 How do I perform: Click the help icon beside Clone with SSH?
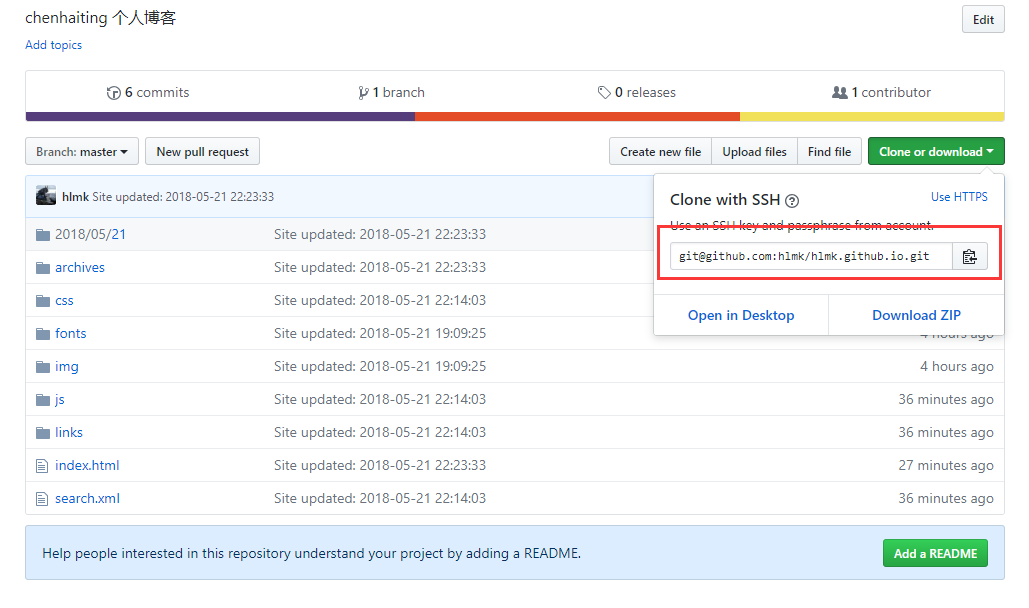tap(792, 201)
